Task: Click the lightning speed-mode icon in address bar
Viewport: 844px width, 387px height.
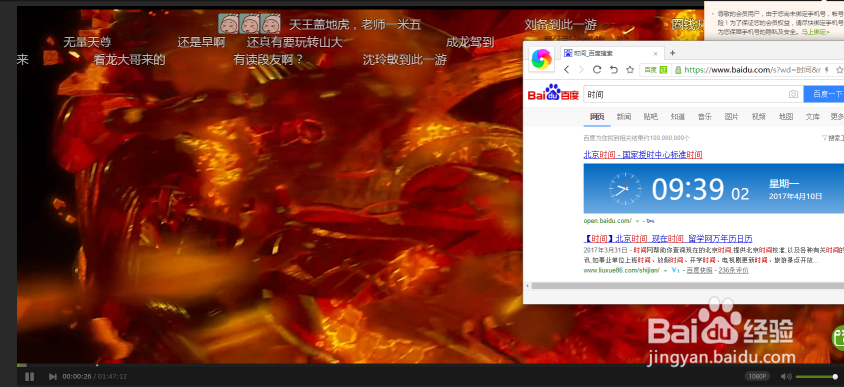Action: point(827,70)
